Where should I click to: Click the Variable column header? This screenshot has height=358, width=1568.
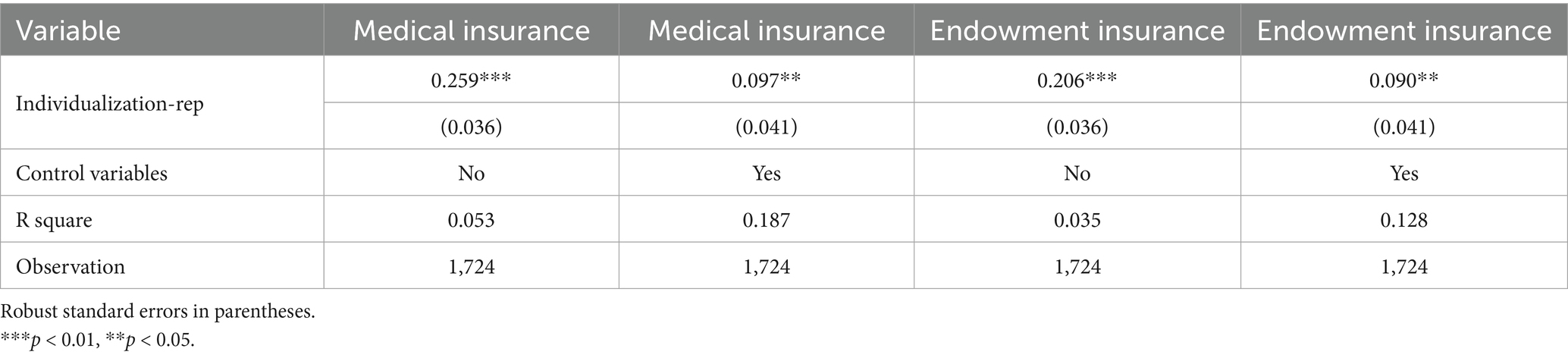68,30
